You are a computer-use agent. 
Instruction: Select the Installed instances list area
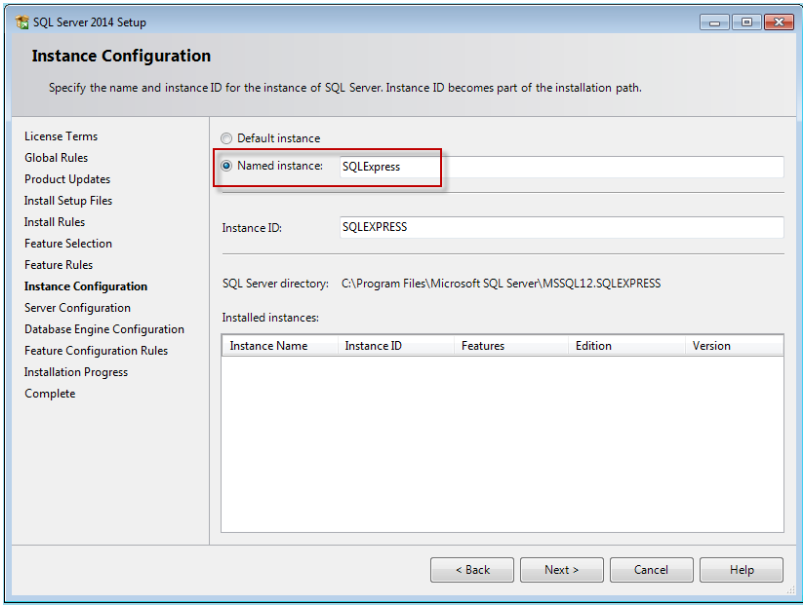[500, 430]
